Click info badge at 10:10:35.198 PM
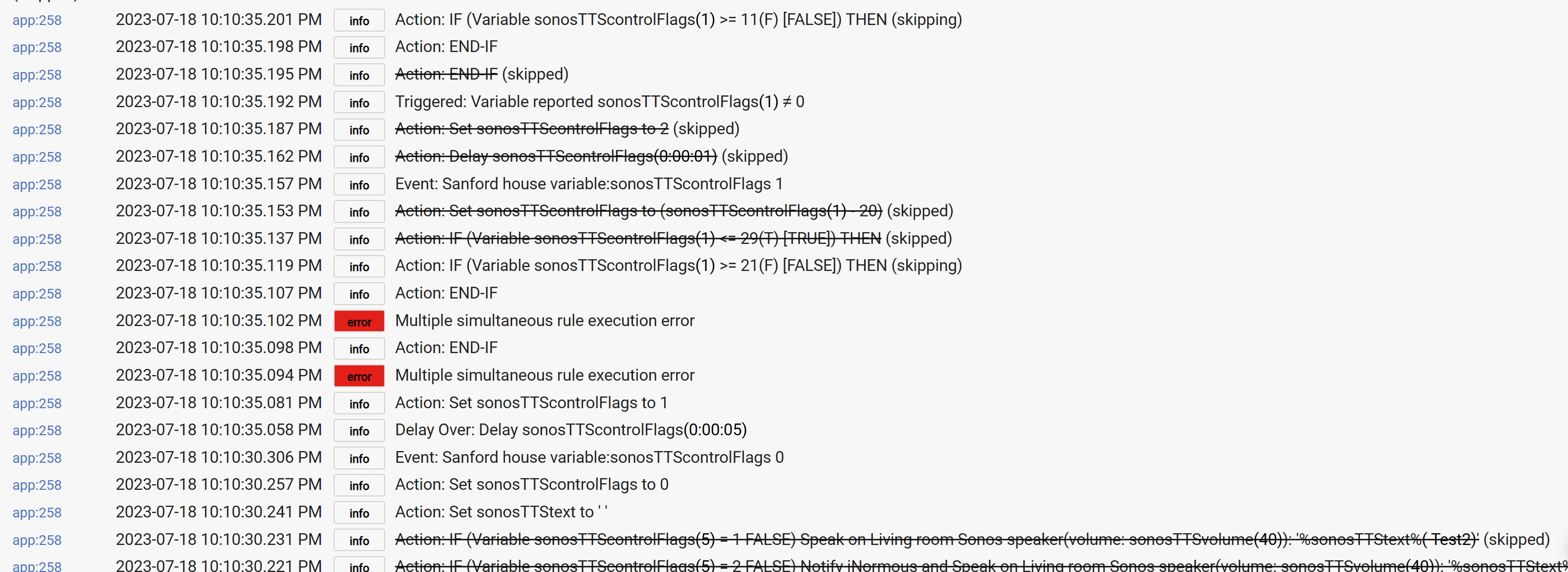1568x572 pixels. point(359,47)
